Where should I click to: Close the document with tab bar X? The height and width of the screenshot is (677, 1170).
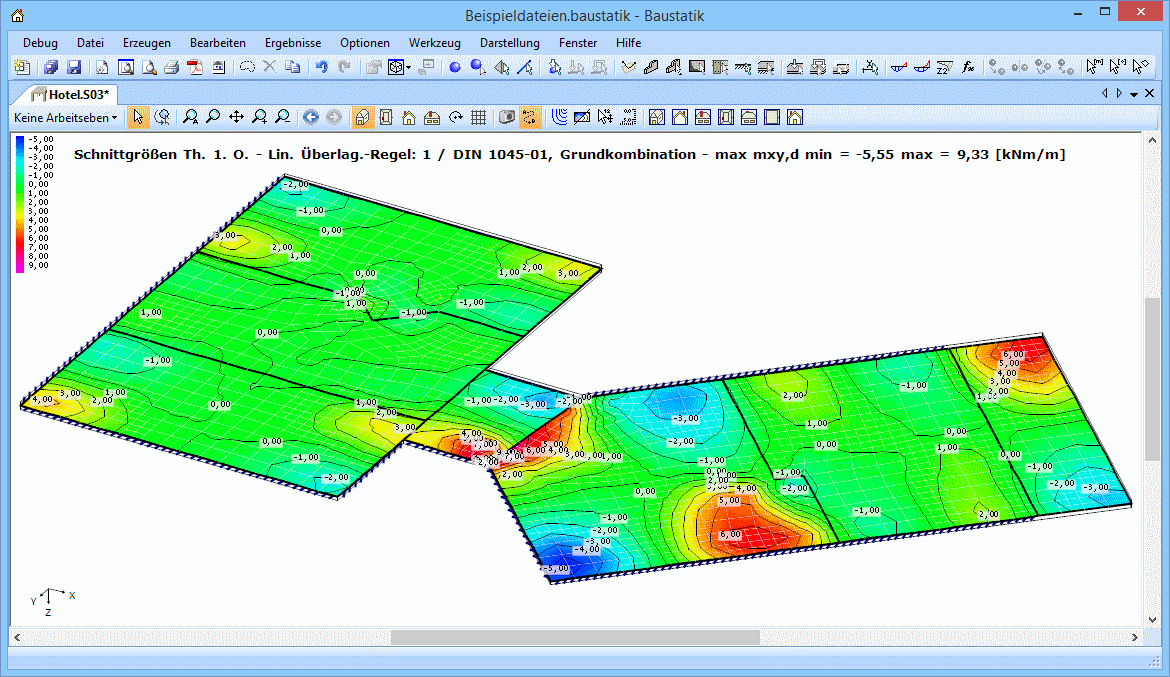1150,93
